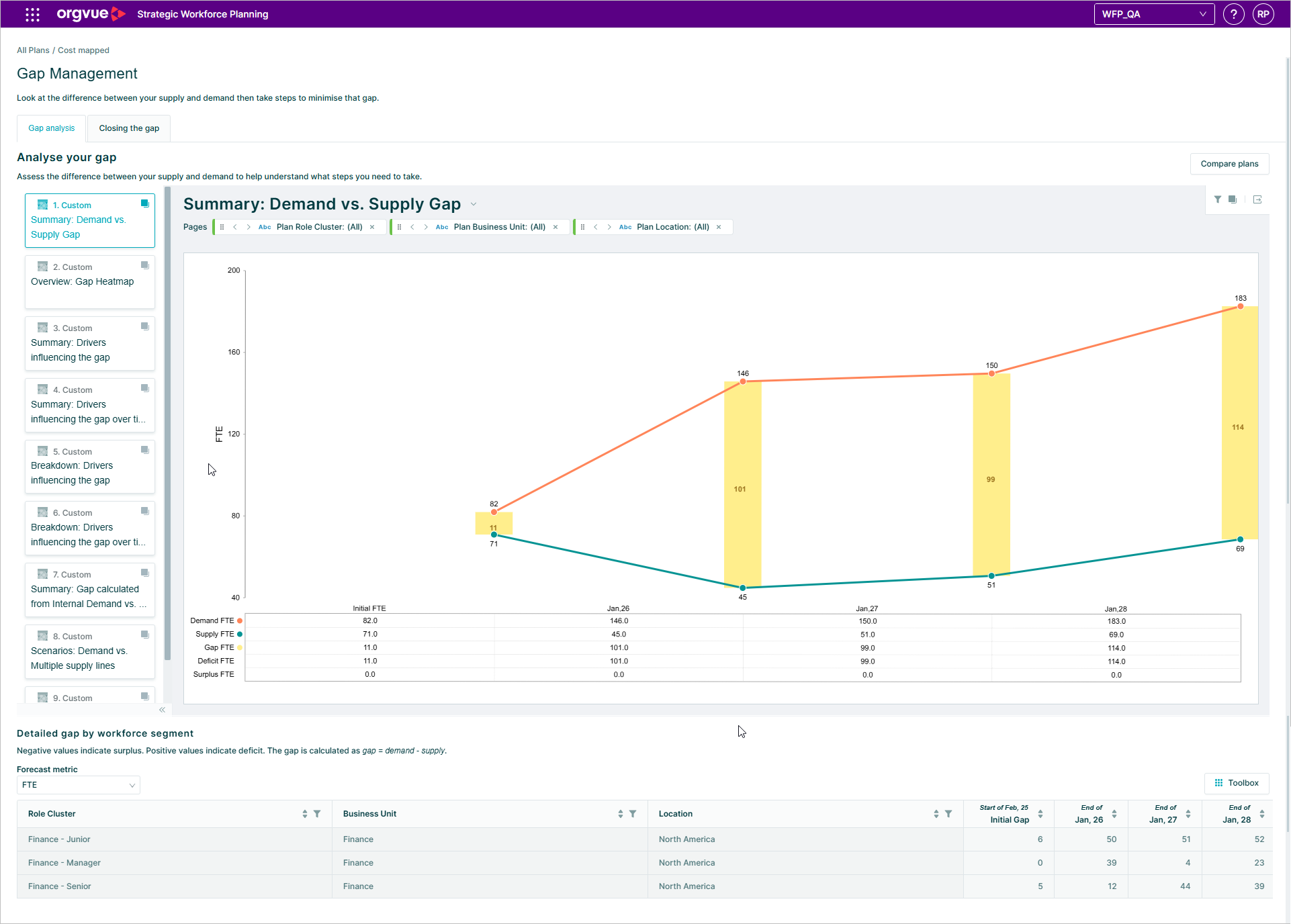The width and height of the screenshot is (1291, 924).
Task: Open the WFP_QA workspace dropdown
Action: click(x=1154, y=14)
